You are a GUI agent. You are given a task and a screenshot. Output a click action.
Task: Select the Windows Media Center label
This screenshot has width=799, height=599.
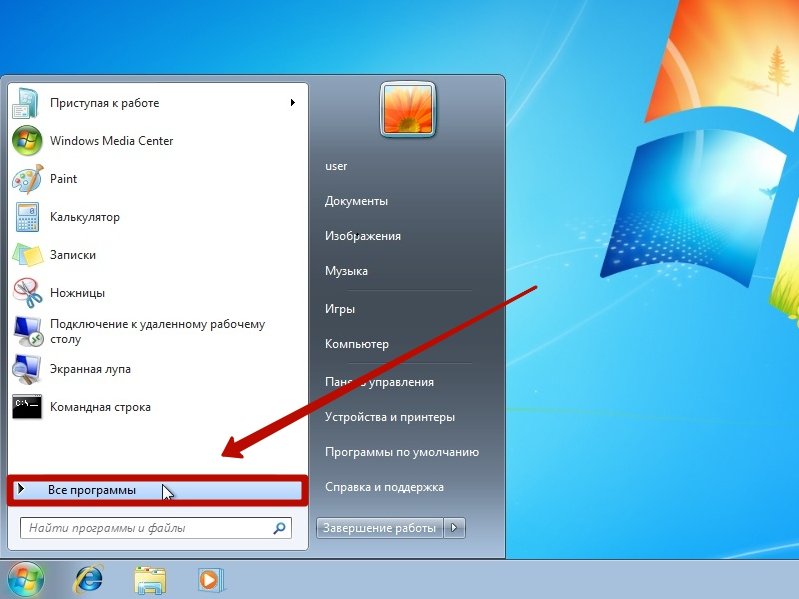pos(112,141)
